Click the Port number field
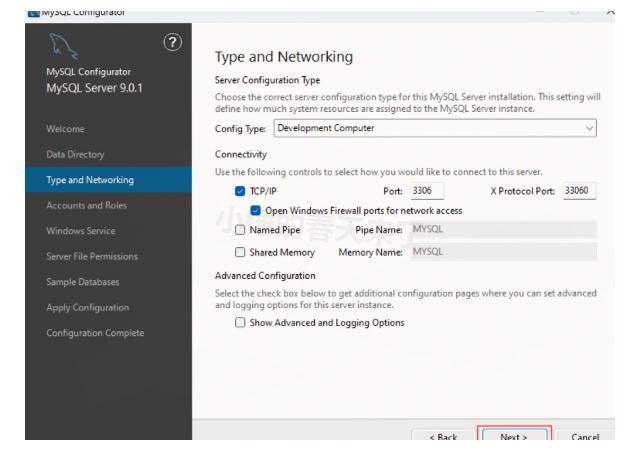This screenshot has width=641, height=451. pyautogui.click(x=427, y=191)
